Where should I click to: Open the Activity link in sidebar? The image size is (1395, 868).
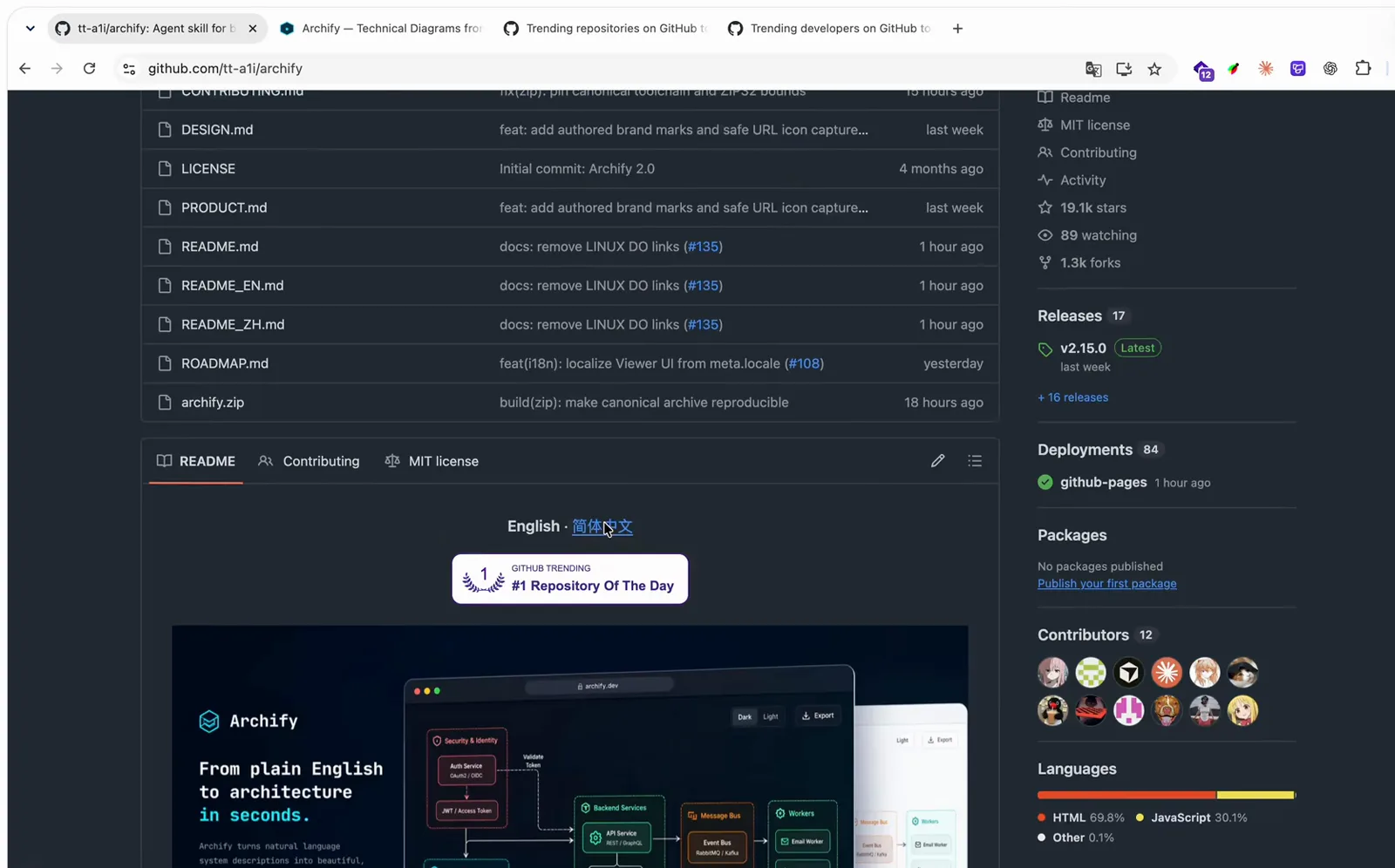coord(1072,180)
